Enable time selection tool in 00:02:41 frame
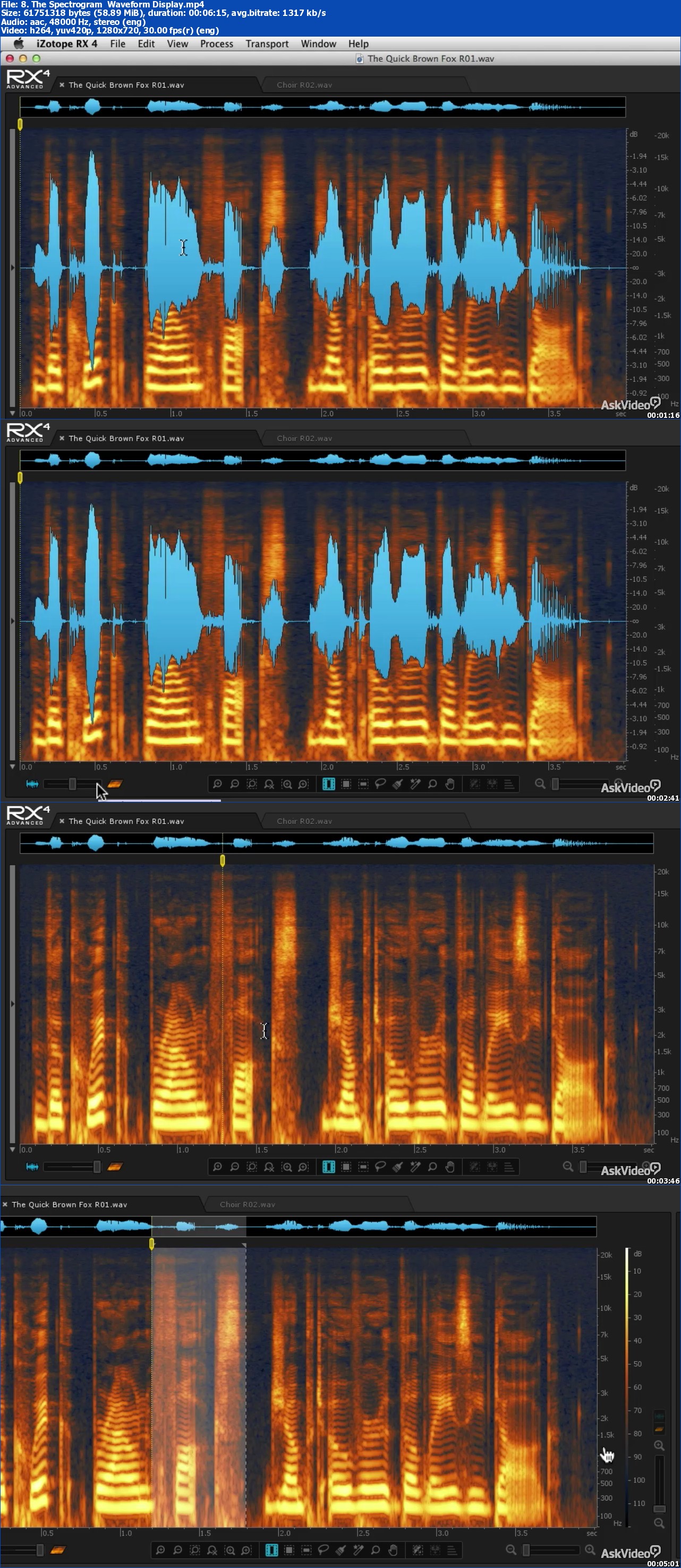The image size is (681, 1568). pos(328,784)
